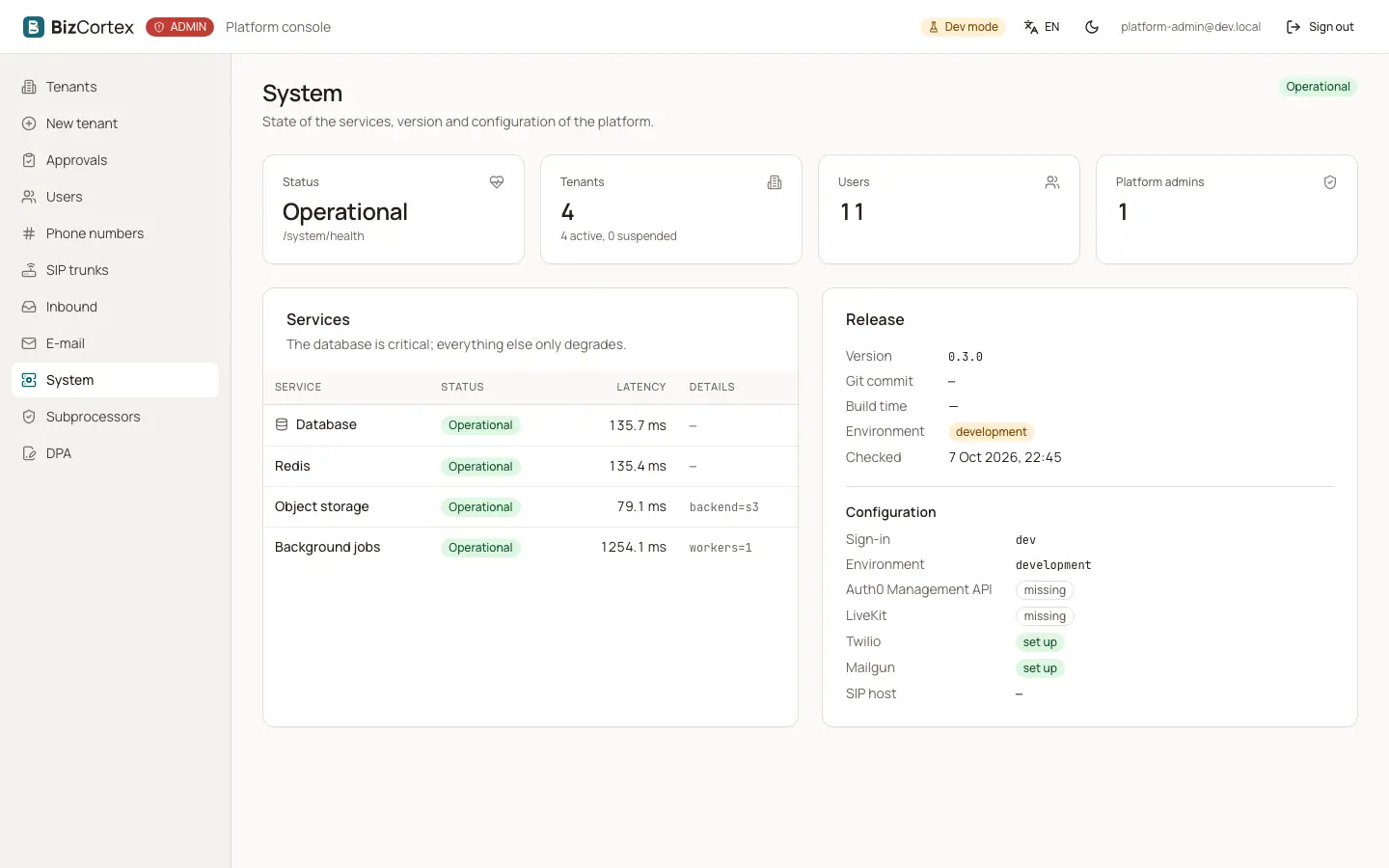Click the missing badge for LiveKit
Screen dimensions: 1389x868
point(1045,616)
